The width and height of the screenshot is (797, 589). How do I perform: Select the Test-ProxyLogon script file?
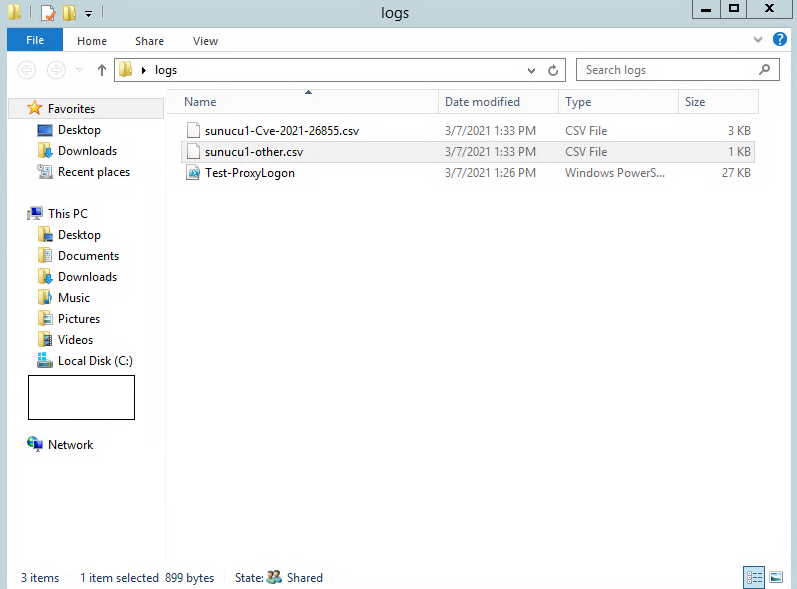[x=250, y=173]
